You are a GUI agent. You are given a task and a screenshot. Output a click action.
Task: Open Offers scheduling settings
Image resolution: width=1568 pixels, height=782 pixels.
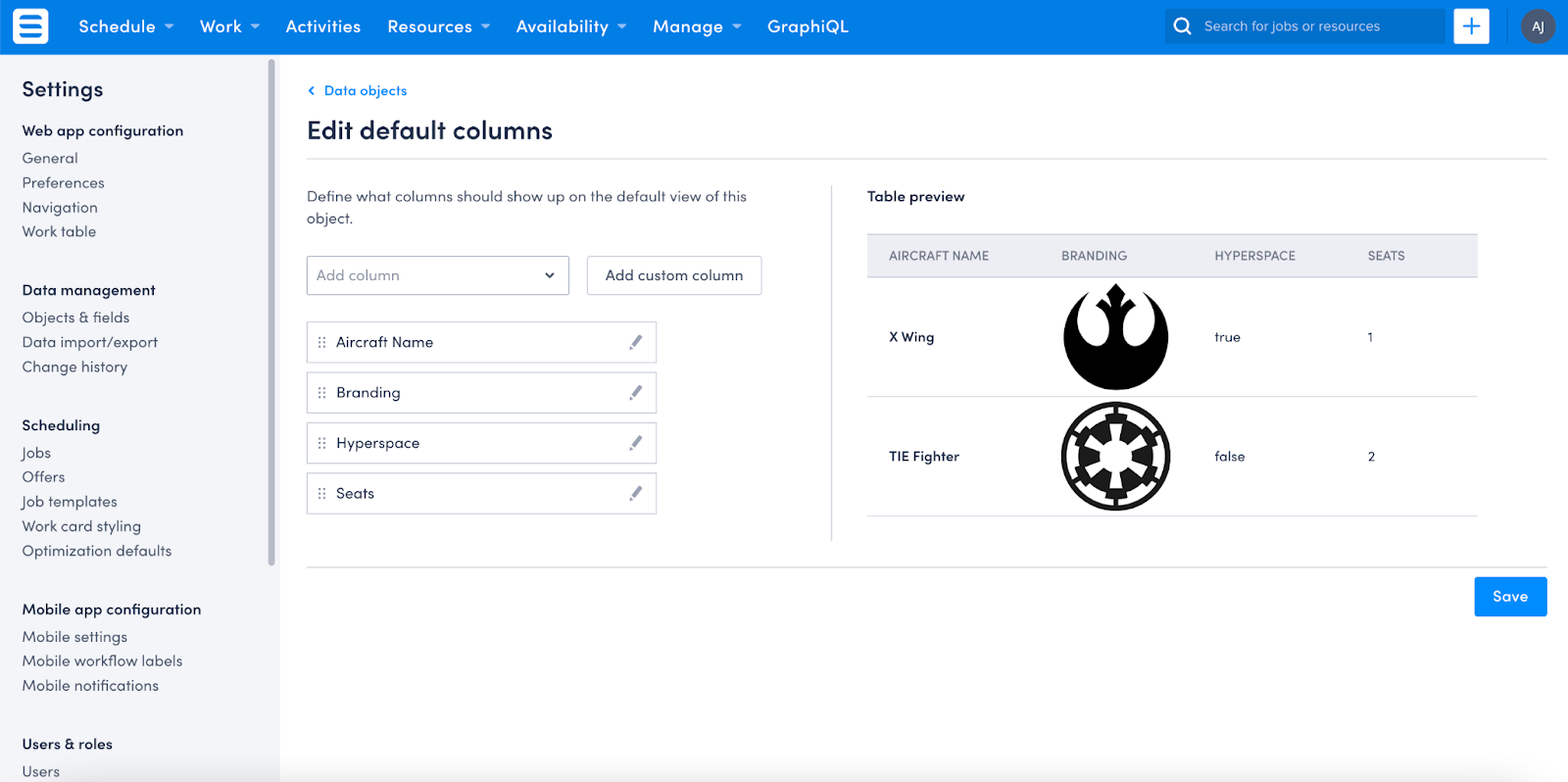pos(44,477)
